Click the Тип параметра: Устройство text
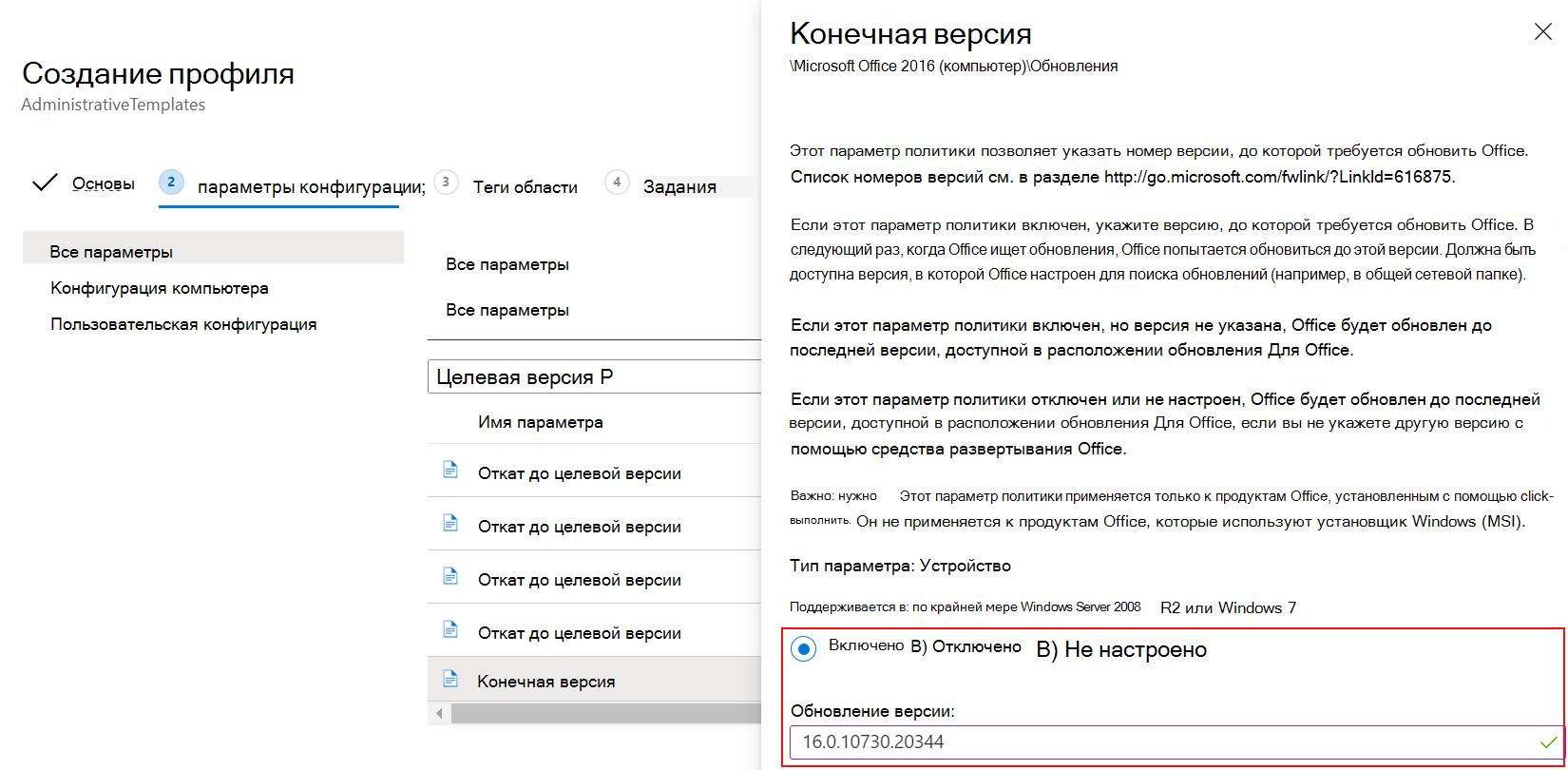Screen dimensions: 1568x770 (x=900, y=566)
